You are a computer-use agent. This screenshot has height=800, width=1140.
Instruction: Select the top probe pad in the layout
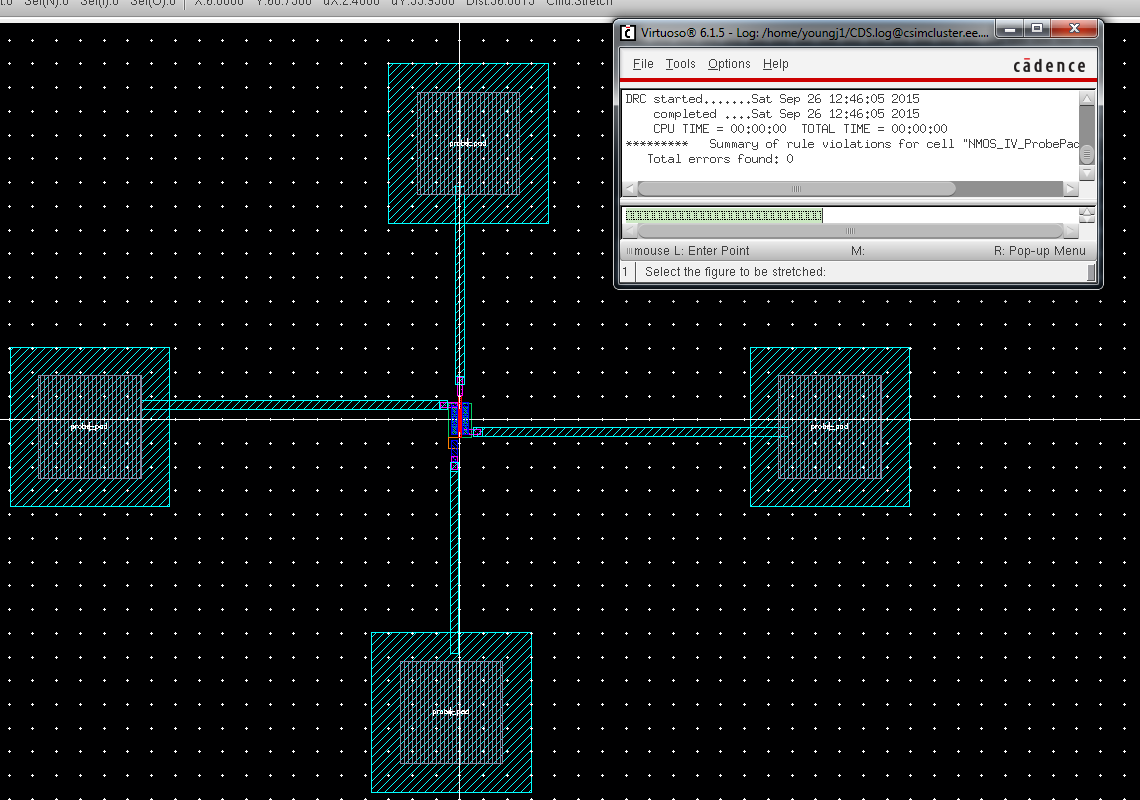pos(467,144)
